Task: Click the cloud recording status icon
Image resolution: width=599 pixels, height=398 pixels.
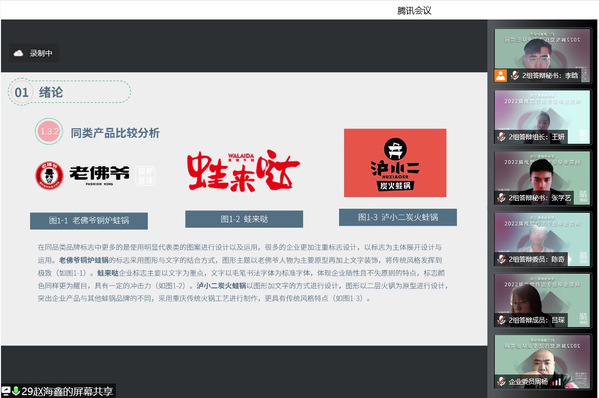Action: (18, 53)
